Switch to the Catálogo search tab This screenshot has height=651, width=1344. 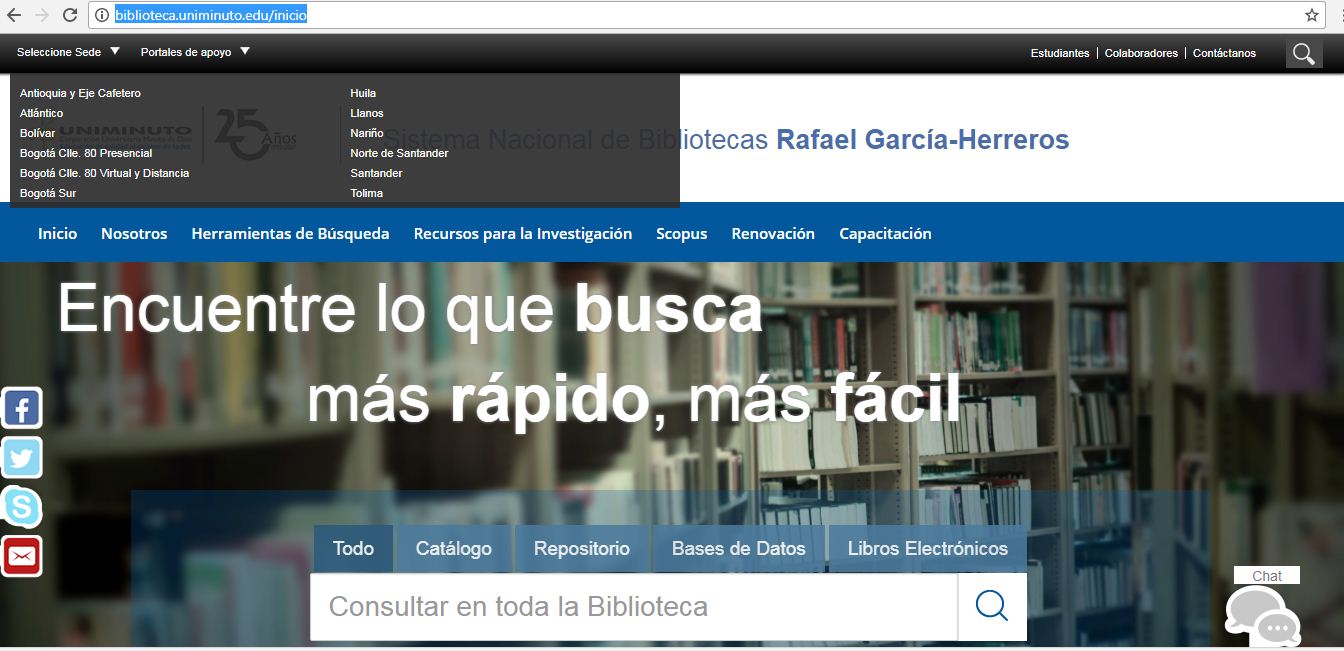click(x=454, y=548)
